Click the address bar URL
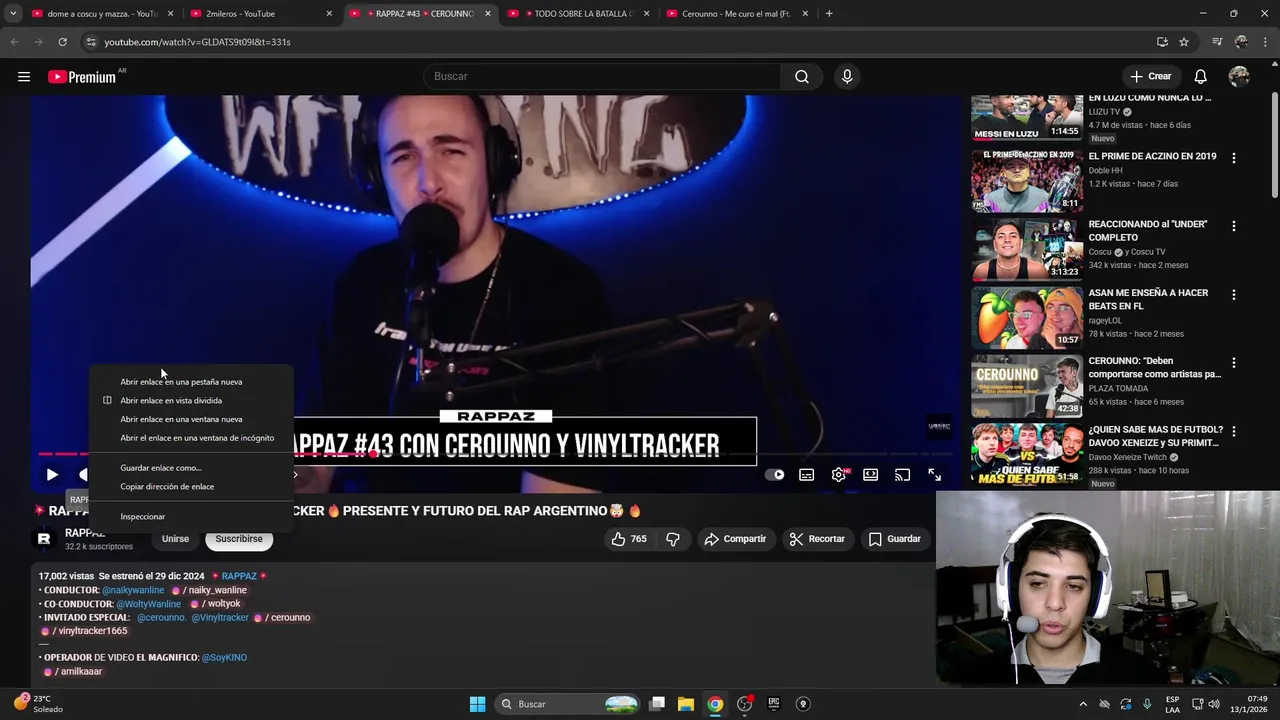Screen dimensions: 1280x720 point(197,42)
